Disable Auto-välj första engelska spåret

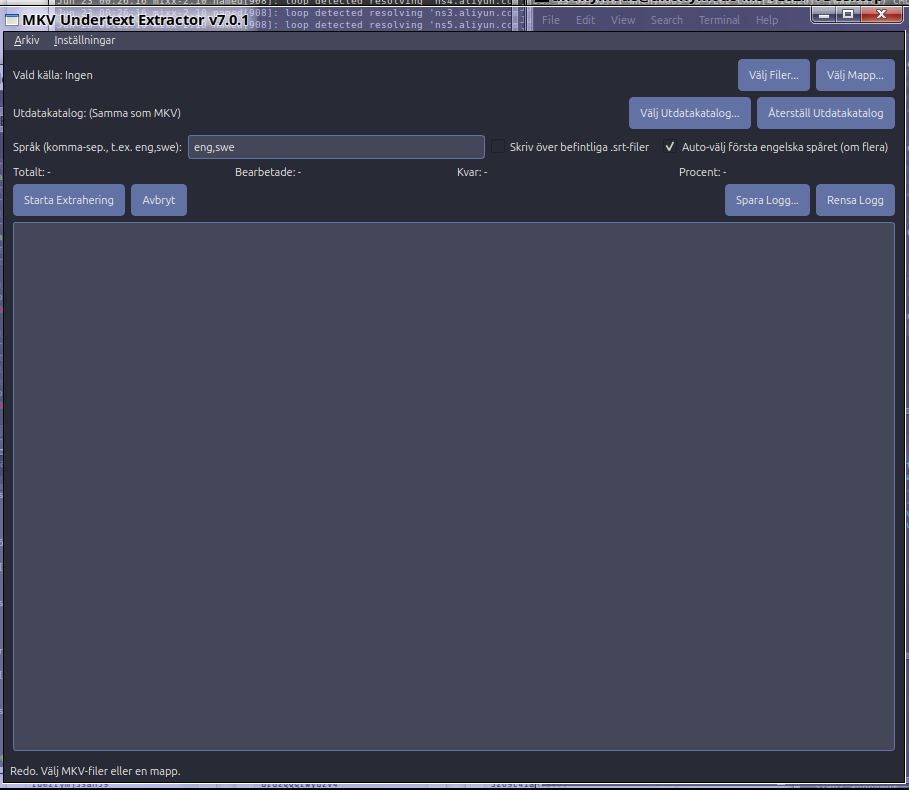(x=669, y=146)
